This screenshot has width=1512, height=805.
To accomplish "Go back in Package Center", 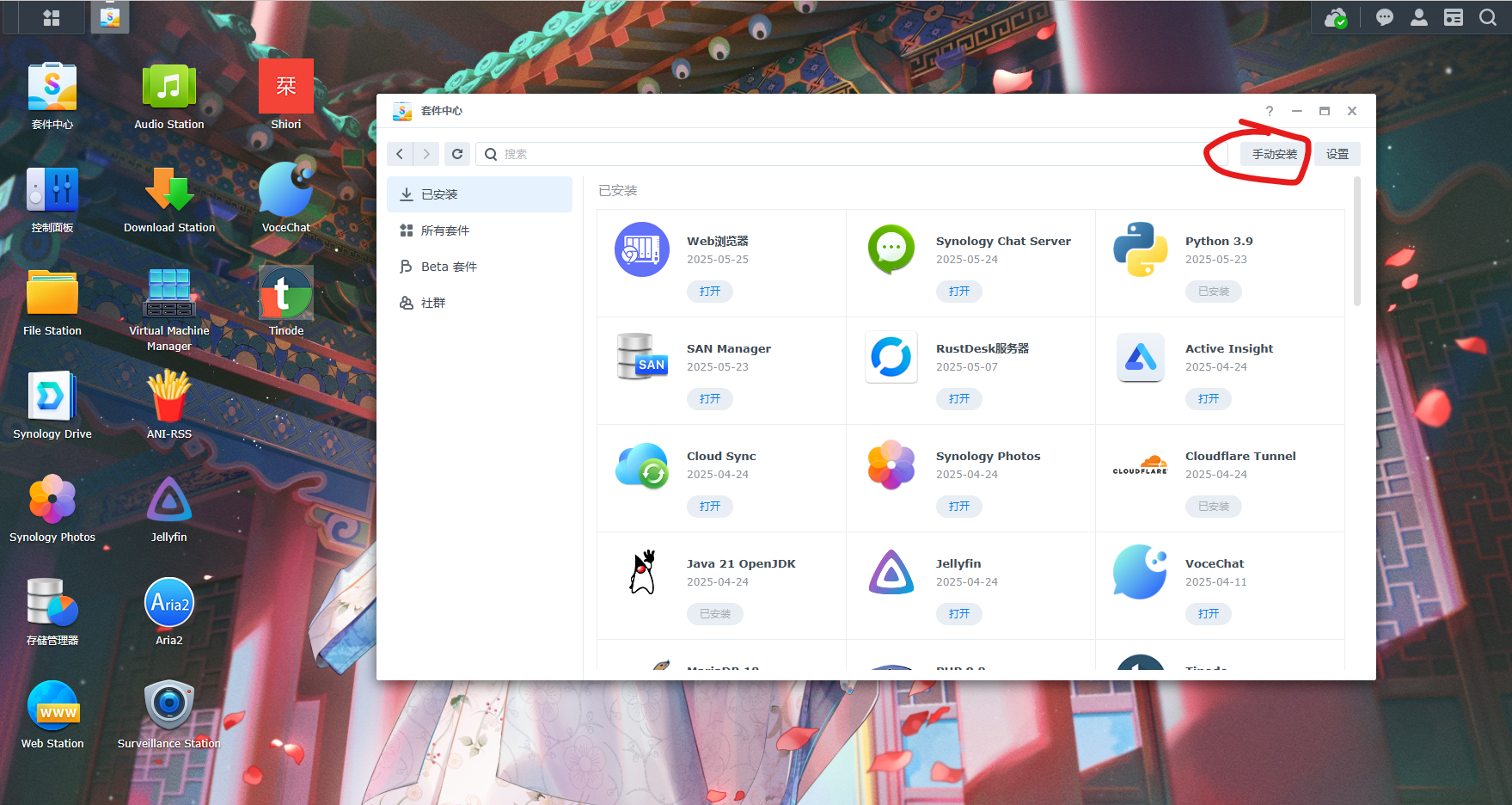I will coord(400,154).
